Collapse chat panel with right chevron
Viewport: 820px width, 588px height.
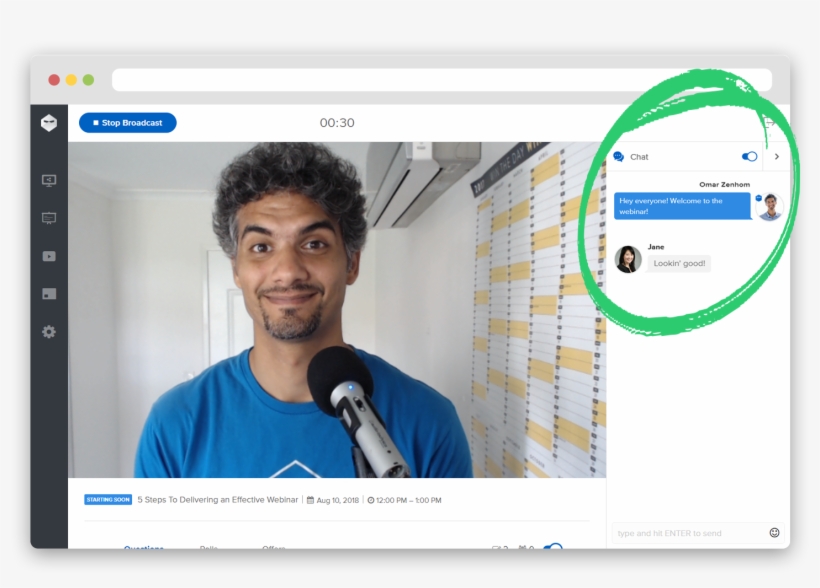tap(777, 157)
